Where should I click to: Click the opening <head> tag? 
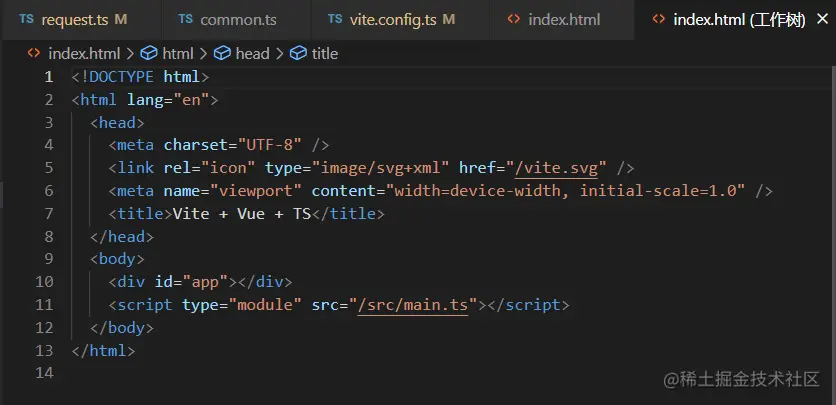117,123
